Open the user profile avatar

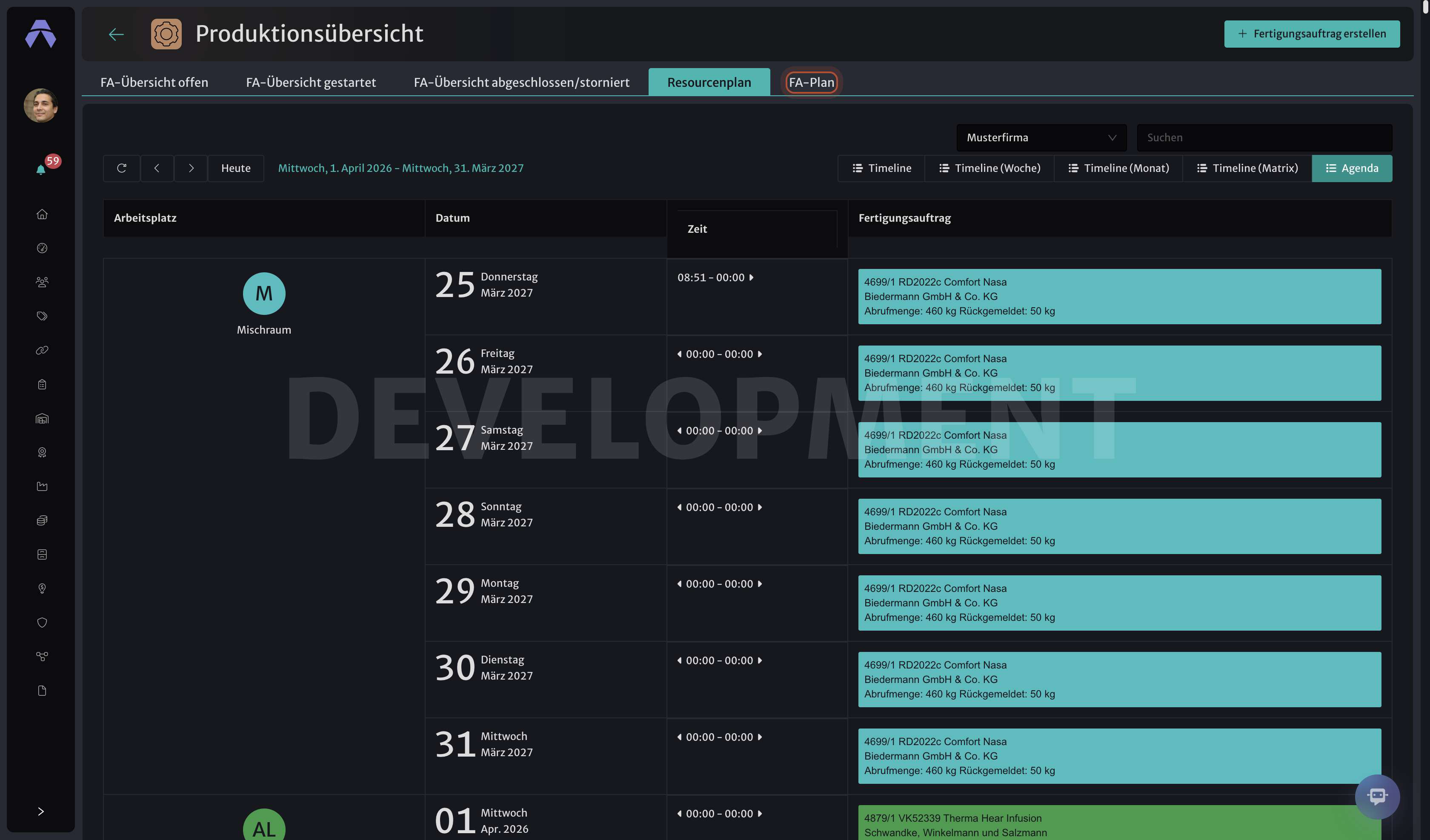coord(41,105)
